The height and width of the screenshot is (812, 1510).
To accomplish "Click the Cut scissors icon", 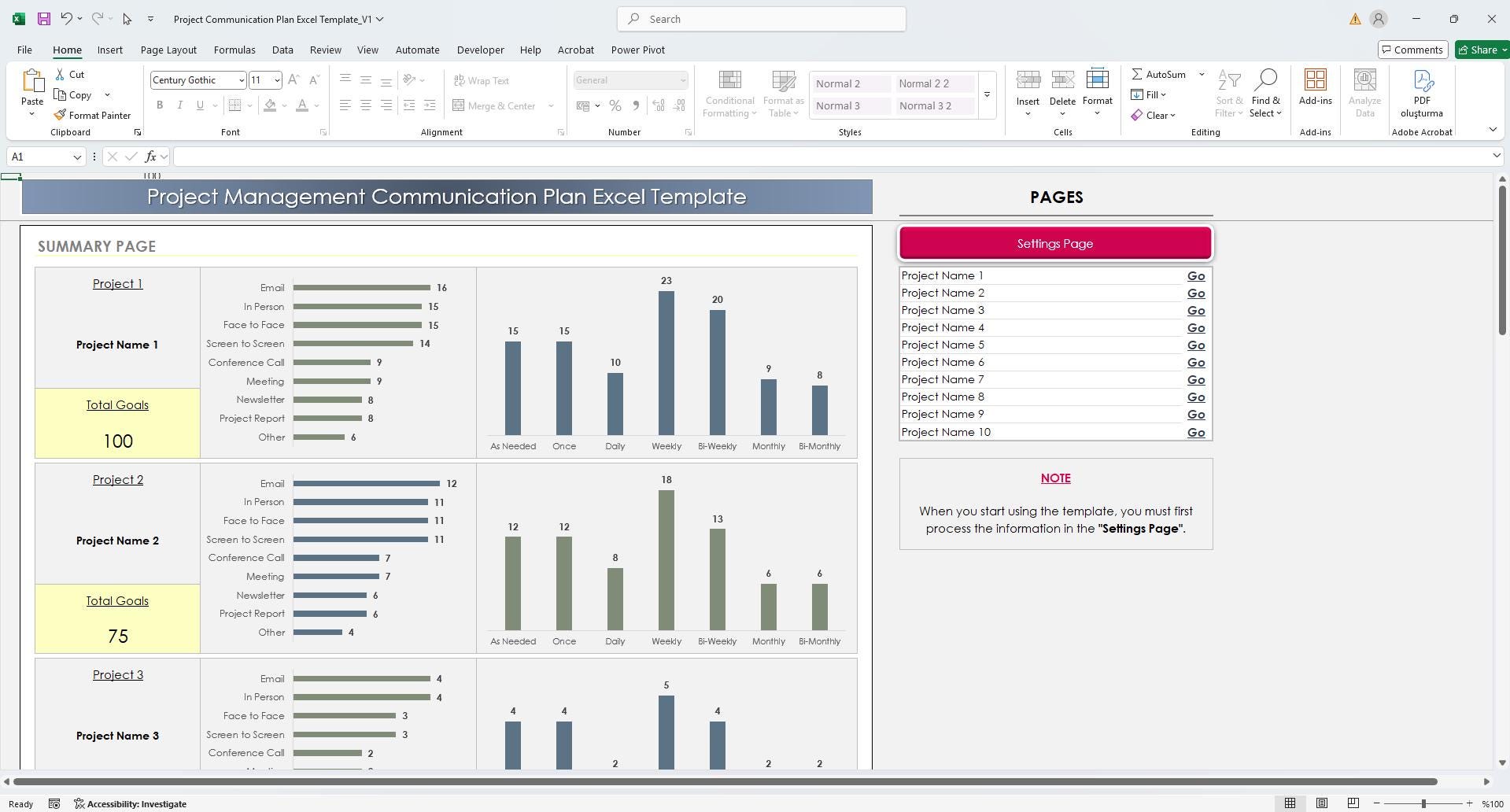I will 60,74.
